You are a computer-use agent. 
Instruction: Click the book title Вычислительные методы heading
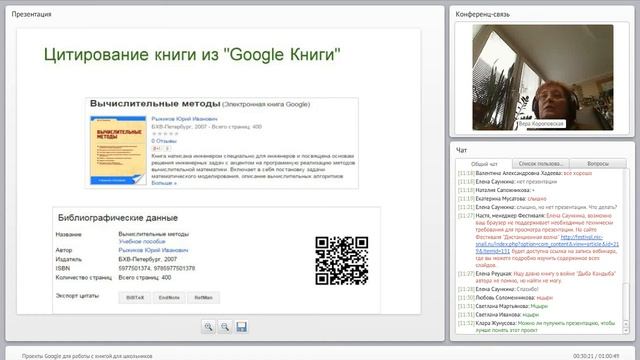click(155, 104)
